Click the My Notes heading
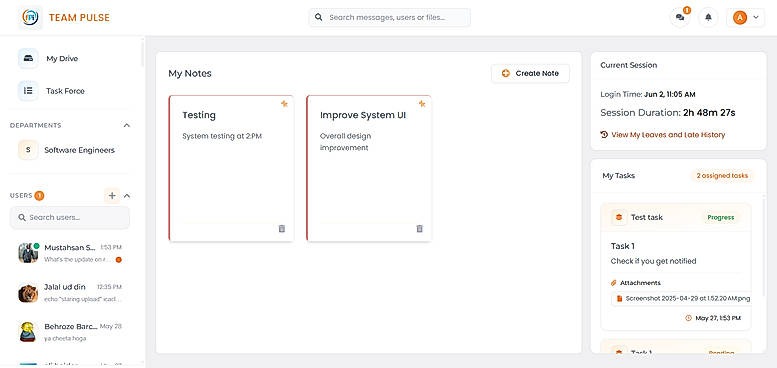 pos(190,74)
